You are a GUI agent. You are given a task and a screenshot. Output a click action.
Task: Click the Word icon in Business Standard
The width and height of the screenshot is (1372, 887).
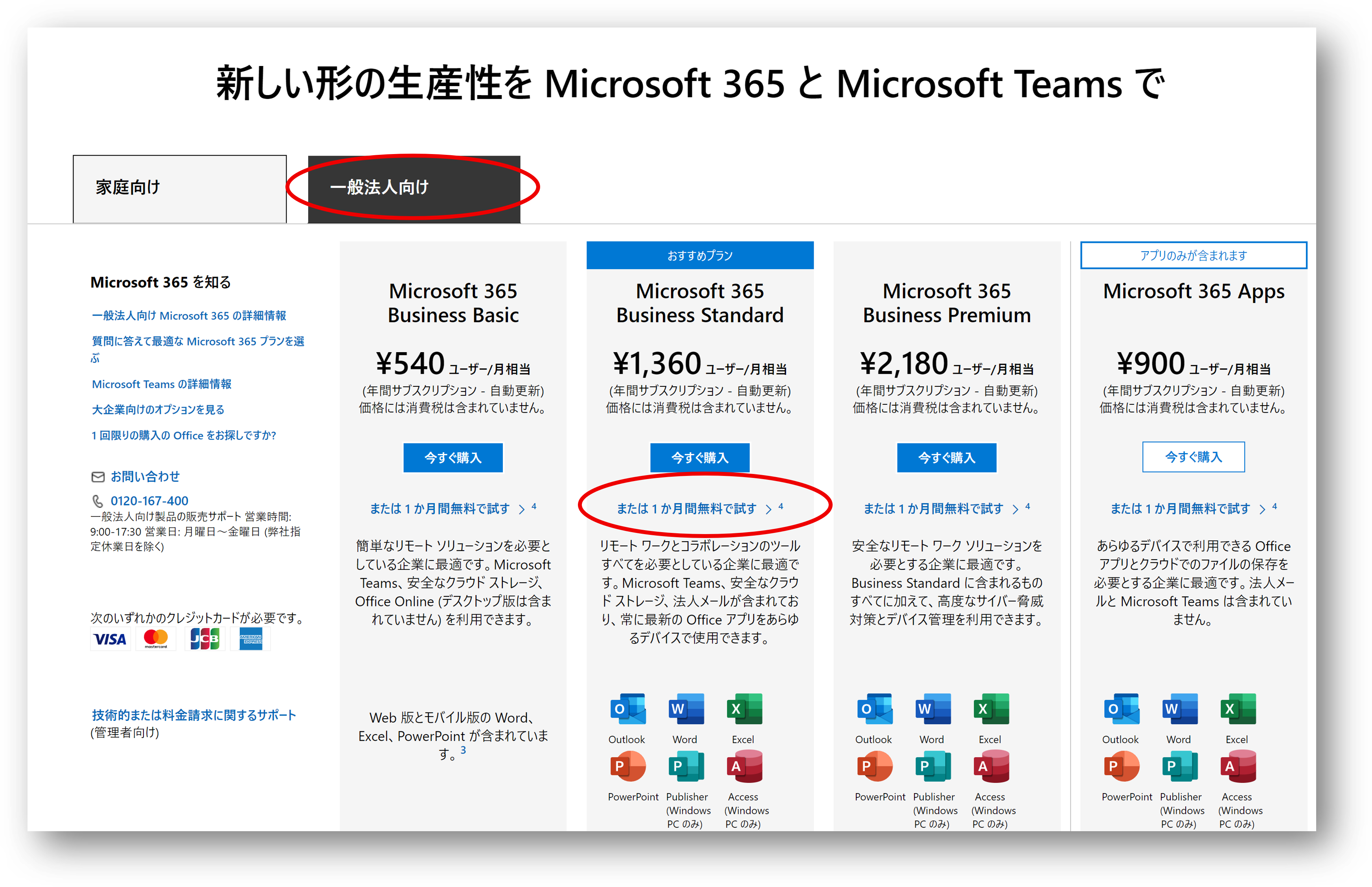[x=686, y=709]
